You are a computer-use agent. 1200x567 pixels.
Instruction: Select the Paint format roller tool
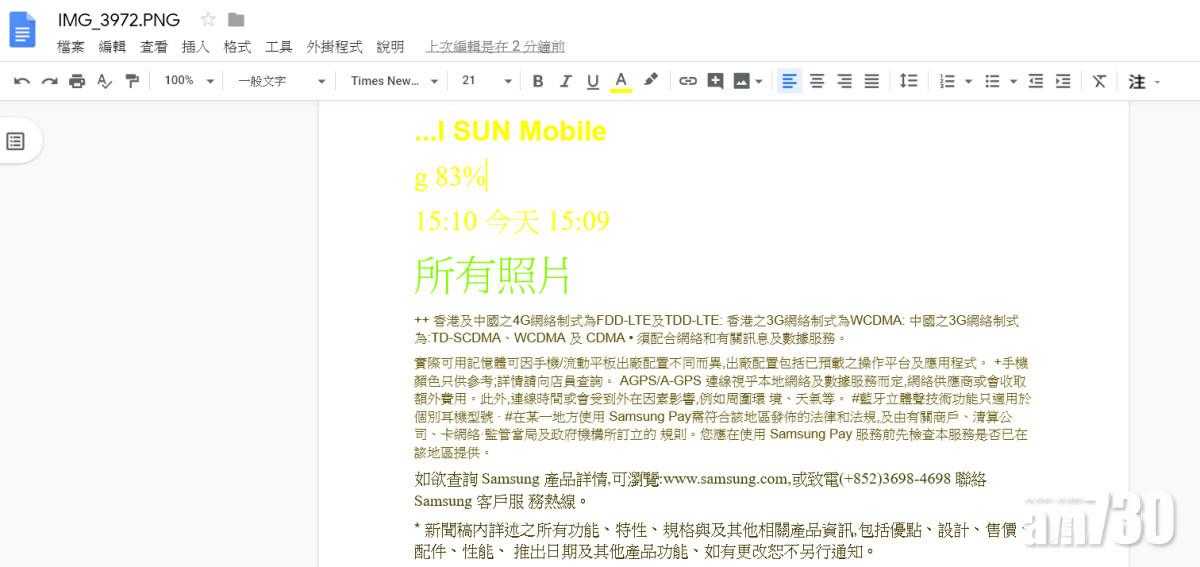(132, 81)
